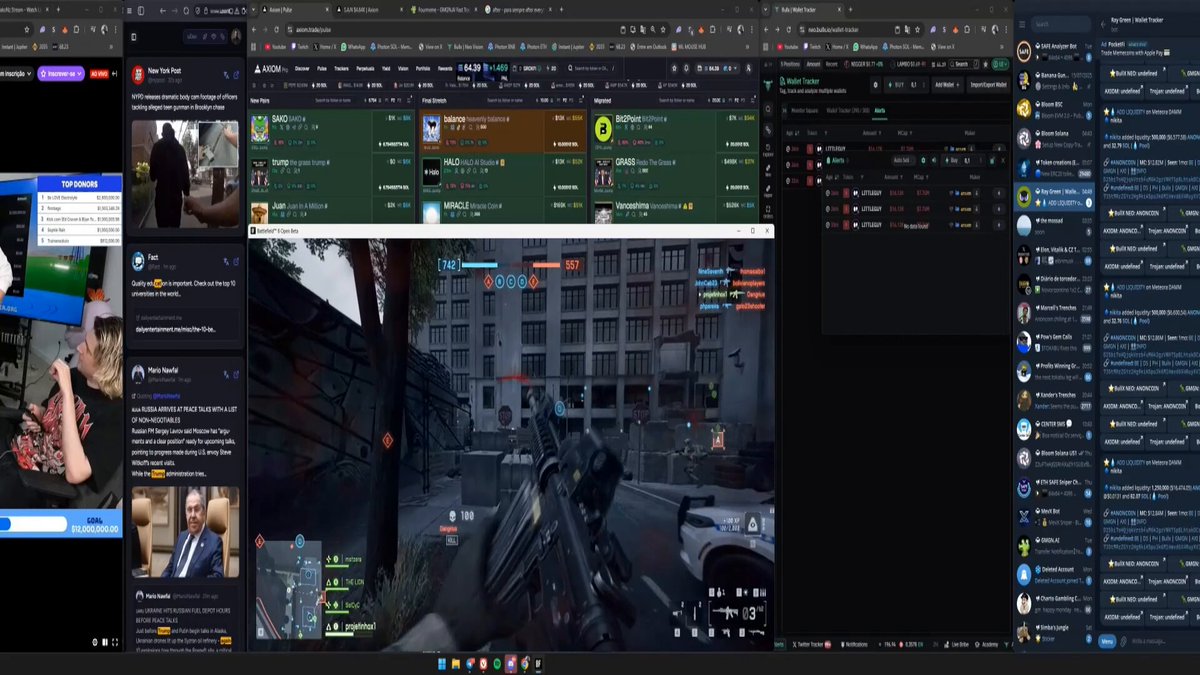Open Trackers in the Axiom navigation

pyautogui.click(x=342, y=69)
